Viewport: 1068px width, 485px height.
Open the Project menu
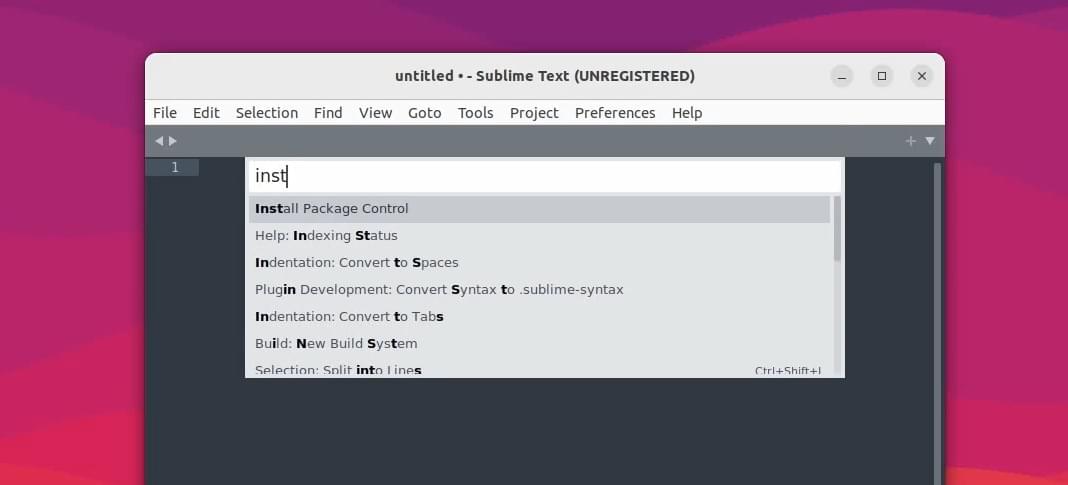[x=534, y=113]
